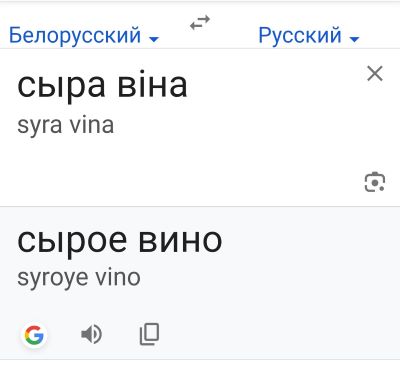This screenshot has height=369, width=400.
Task: Clear the entered text with the X
Action: tap(375, 73)
